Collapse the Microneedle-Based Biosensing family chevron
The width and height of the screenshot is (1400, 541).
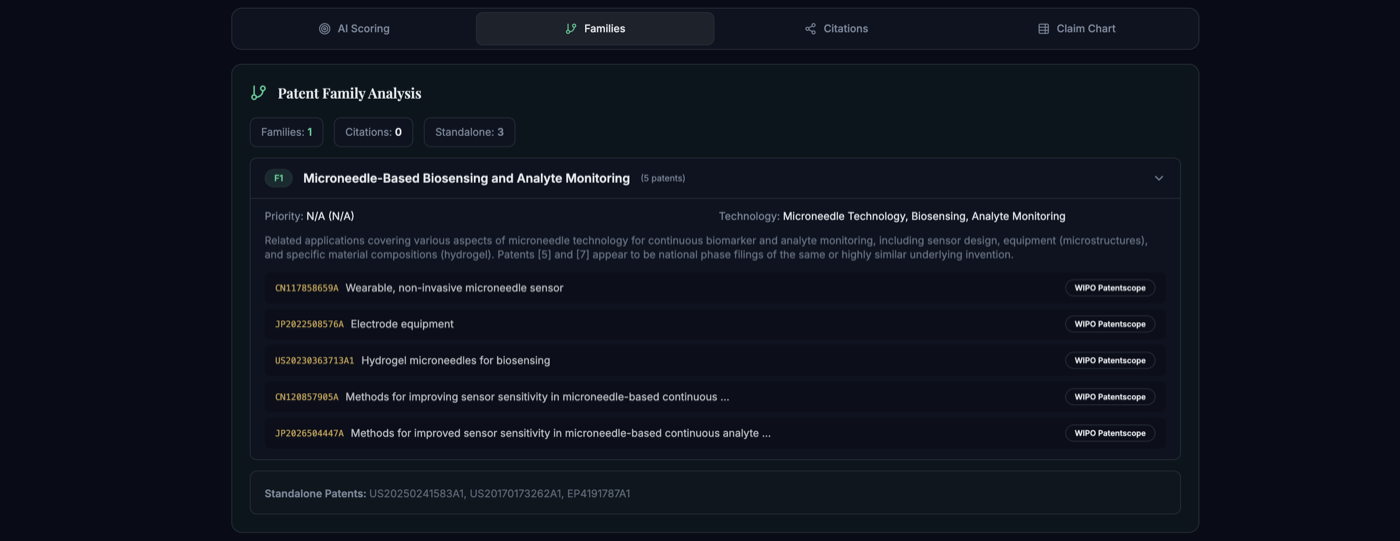(x=1159, y=178)
